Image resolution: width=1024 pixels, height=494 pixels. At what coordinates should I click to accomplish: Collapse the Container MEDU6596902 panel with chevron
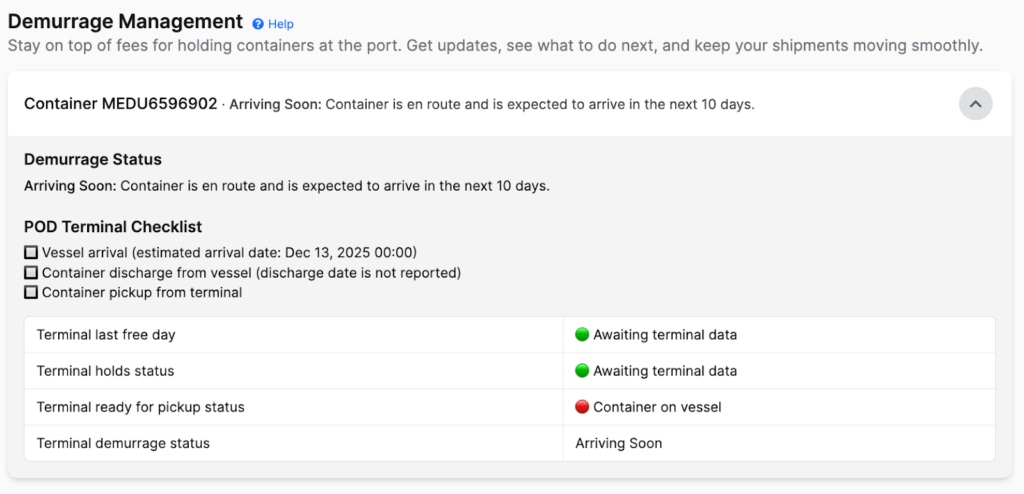975,103
